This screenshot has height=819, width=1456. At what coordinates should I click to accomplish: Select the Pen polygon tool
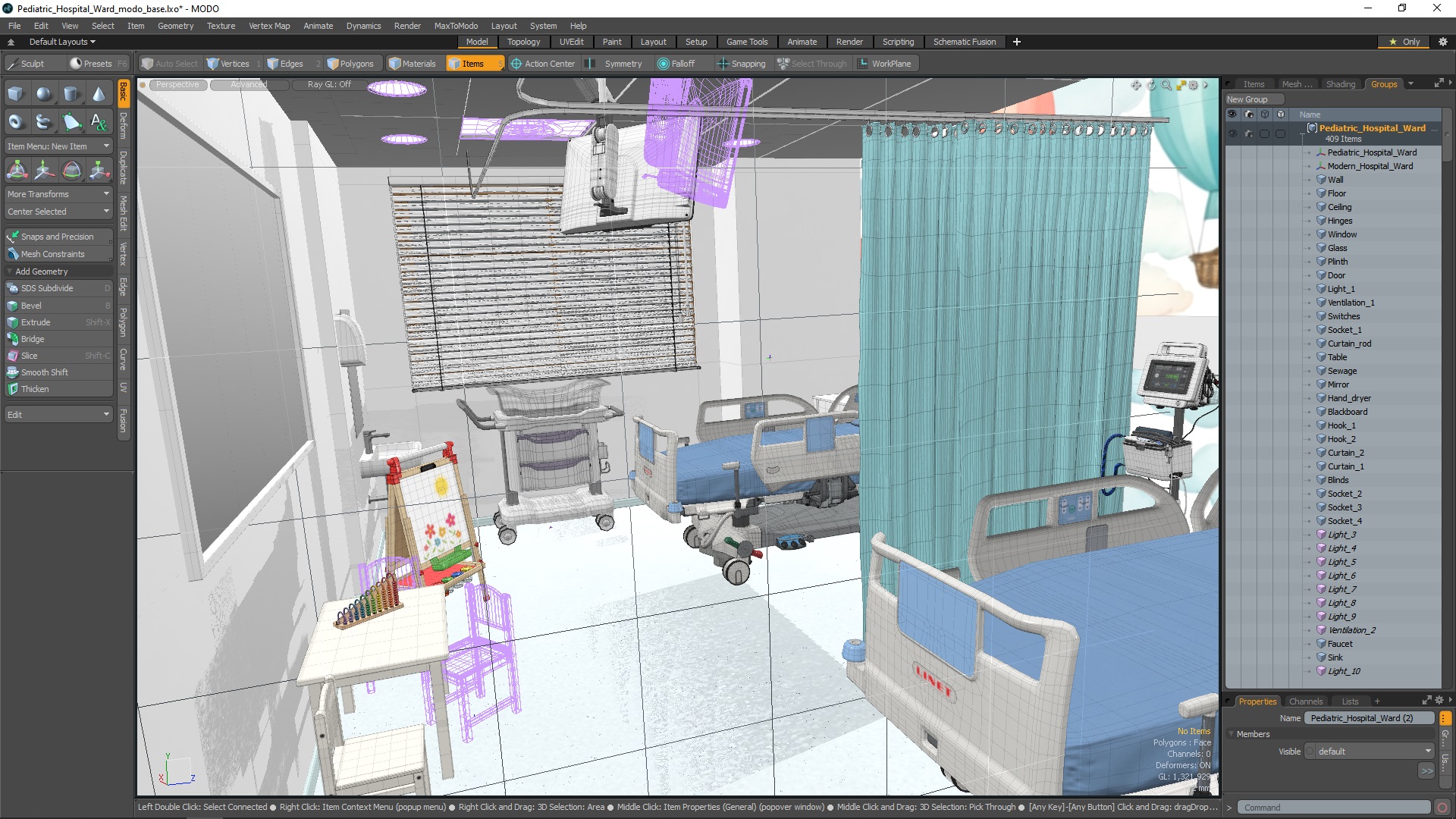[71, 121]
